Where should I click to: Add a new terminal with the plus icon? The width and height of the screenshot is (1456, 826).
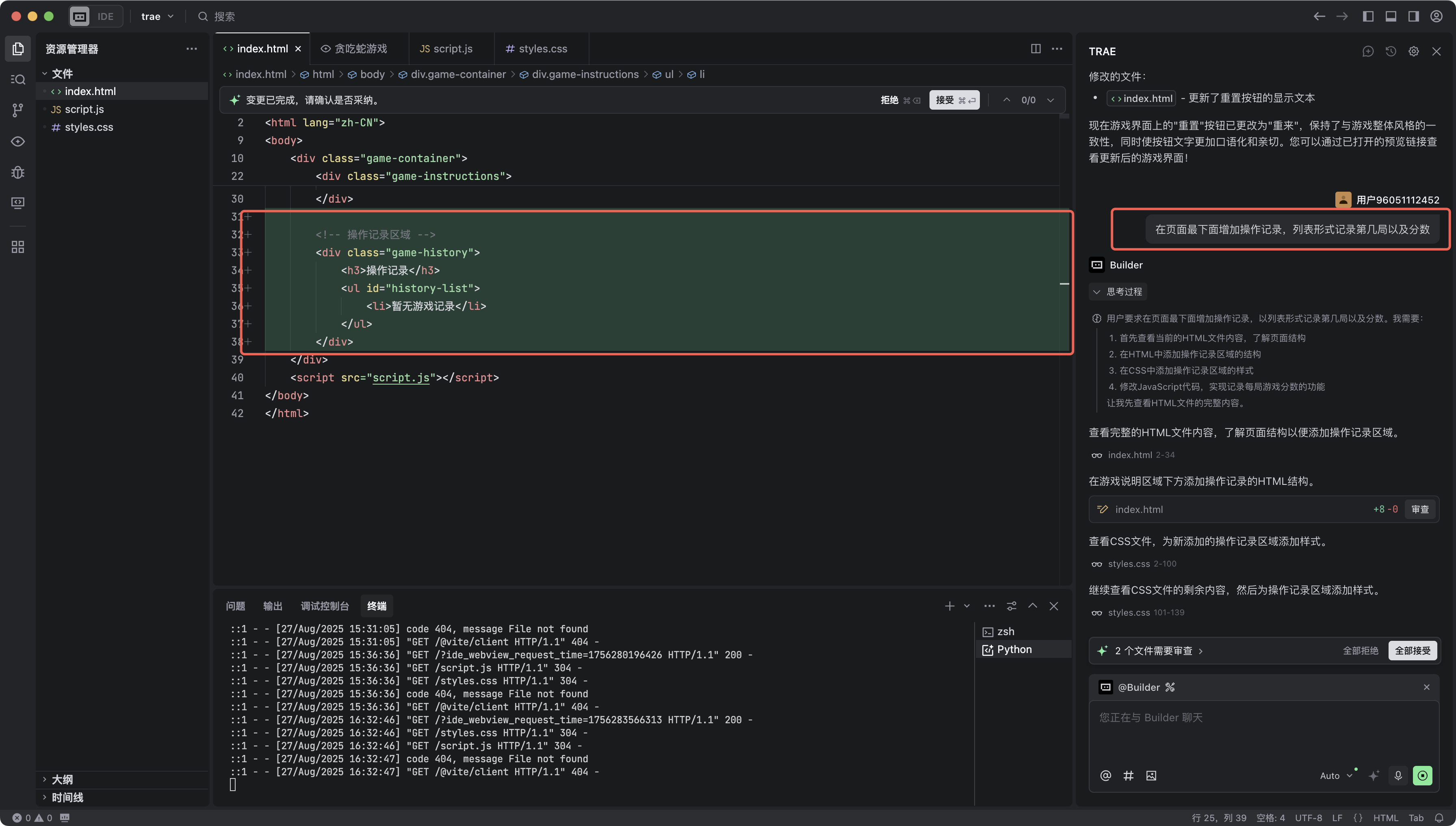(949, 606)
